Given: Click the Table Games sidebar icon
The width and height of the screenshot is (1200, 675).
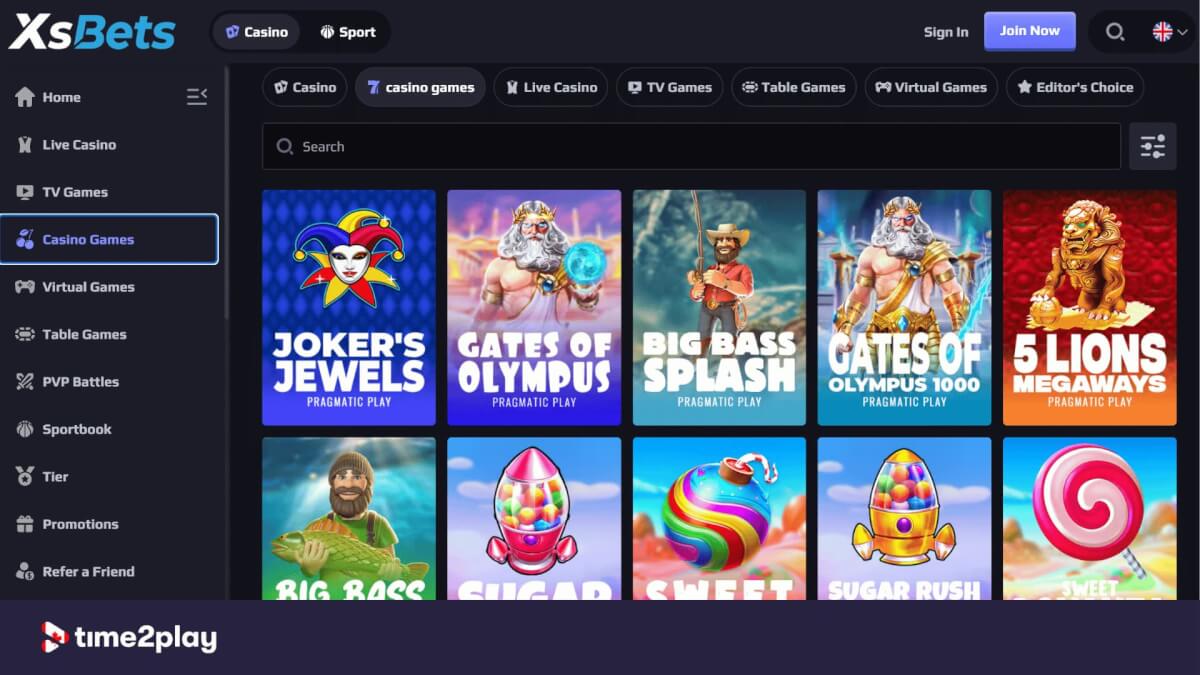Looking at the screenshot, I should pyautogui.click(x=25, y=334).
